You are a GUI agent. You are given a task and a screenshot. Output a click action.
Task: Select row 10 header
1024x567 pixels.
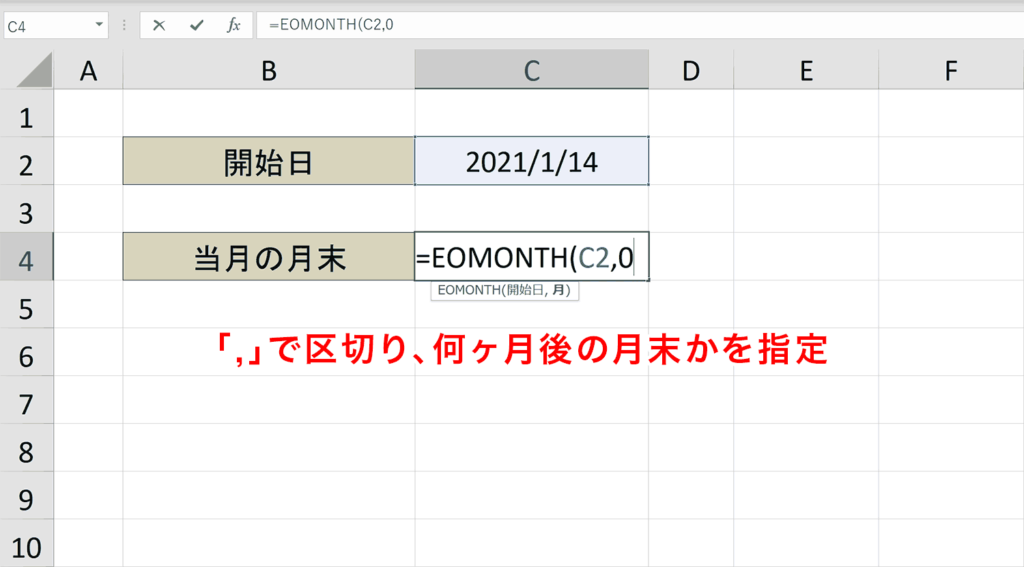tap(26, 548)
